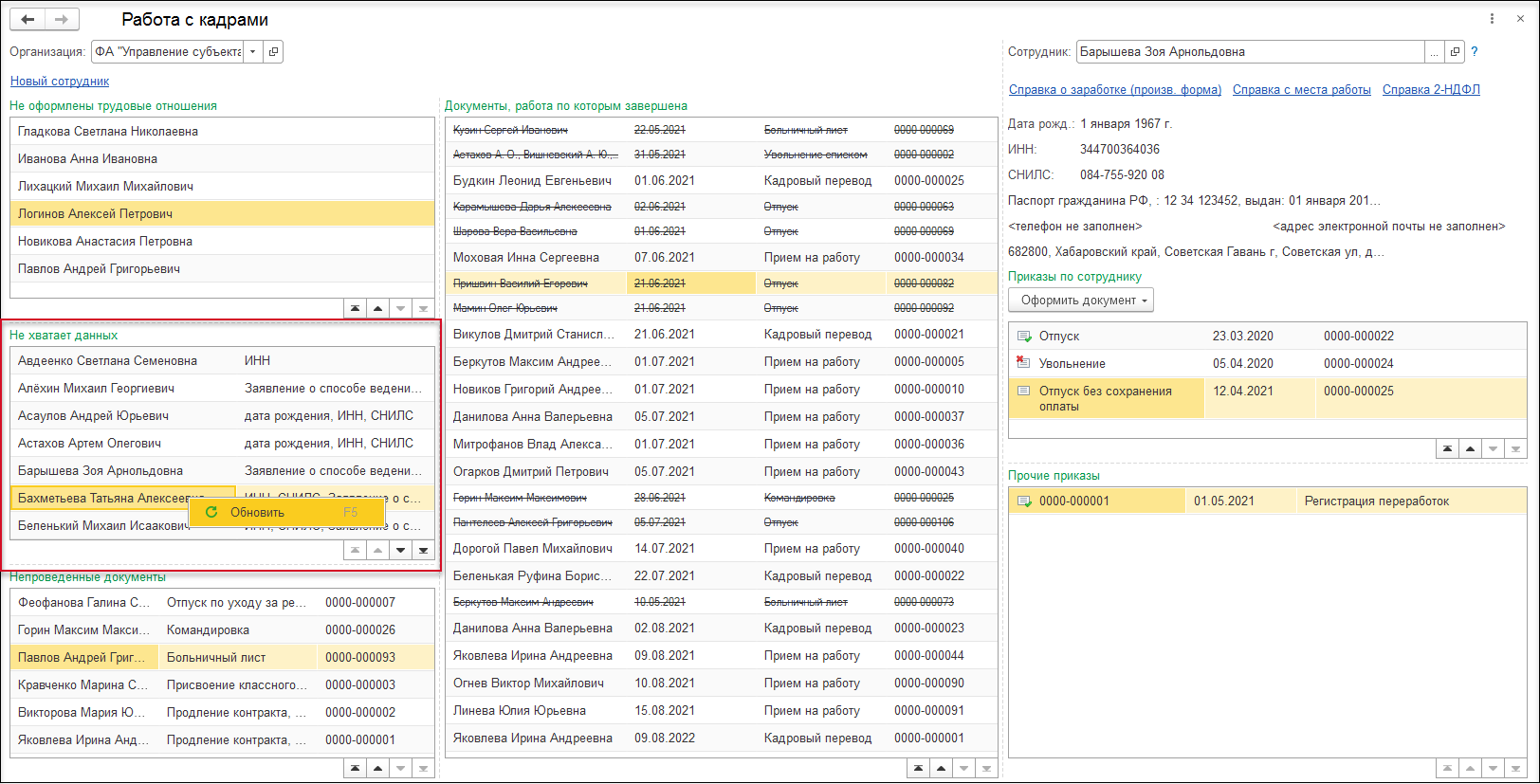Jump to last row in 'Не хватает данных' list
Viewport: 1540px width, 784px height.
click(424, 550)
